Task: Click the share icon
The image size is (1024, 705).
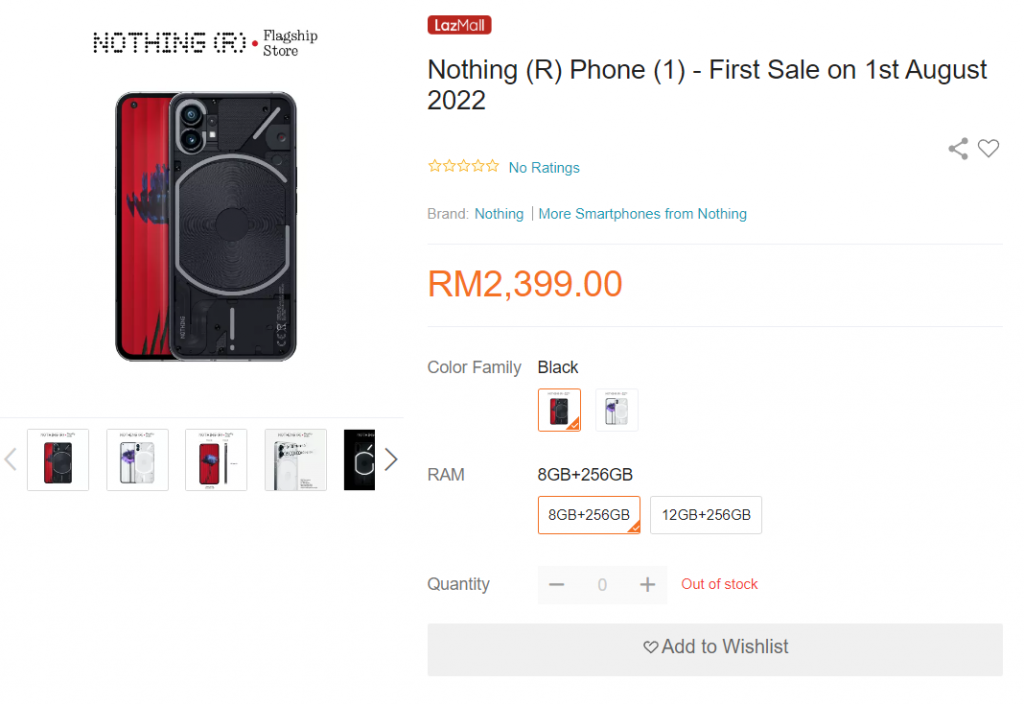Action: tap(958, 149)
